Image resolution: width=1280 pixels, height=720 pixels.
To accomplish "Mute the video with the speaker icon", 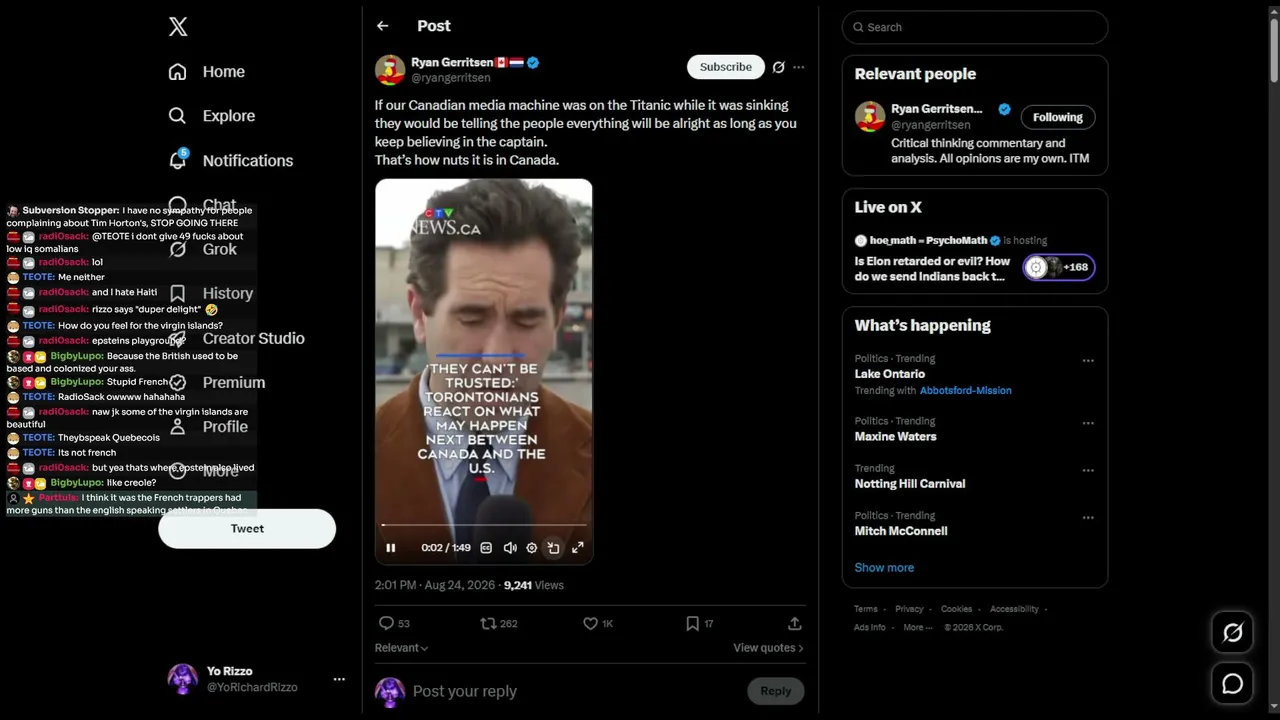I will [x=510, y=548].
